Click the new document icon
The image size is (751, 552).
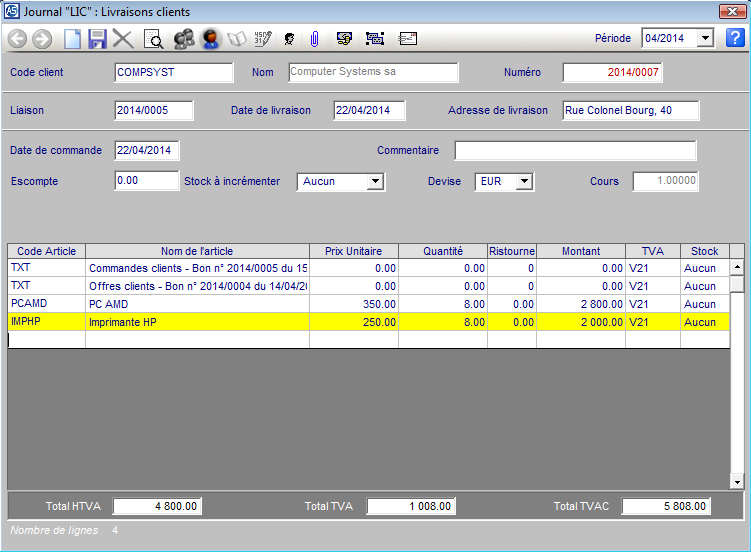[72, 39]
